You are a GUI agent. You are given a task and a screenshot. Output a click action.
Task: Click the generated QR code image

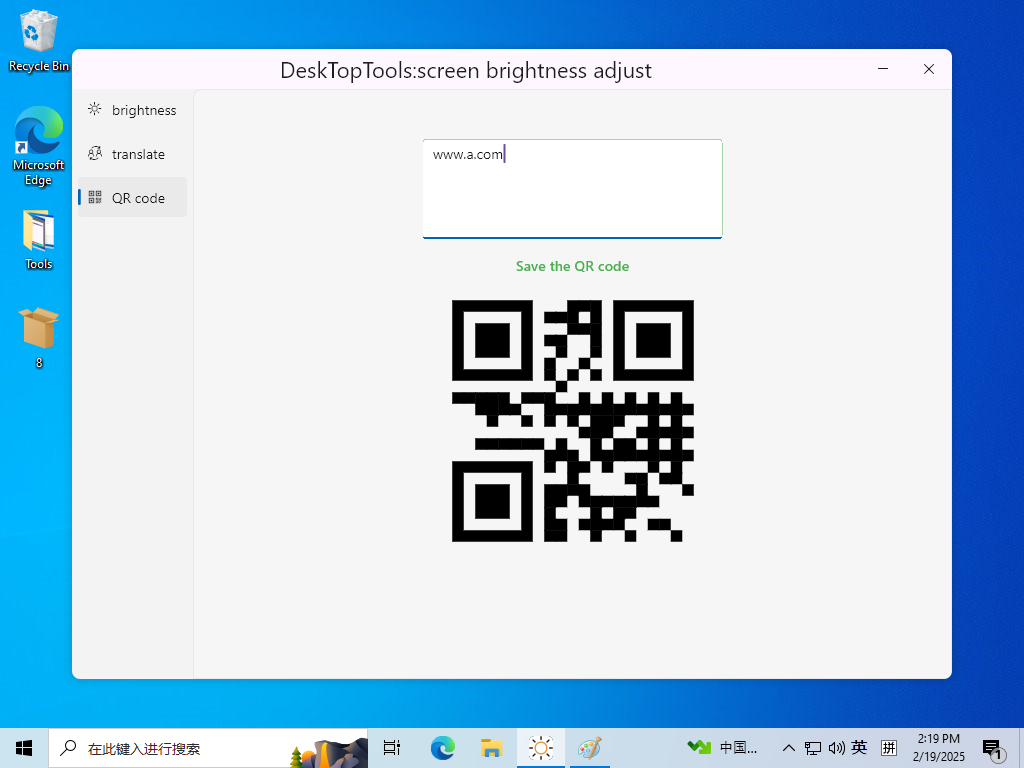[572, 421]
